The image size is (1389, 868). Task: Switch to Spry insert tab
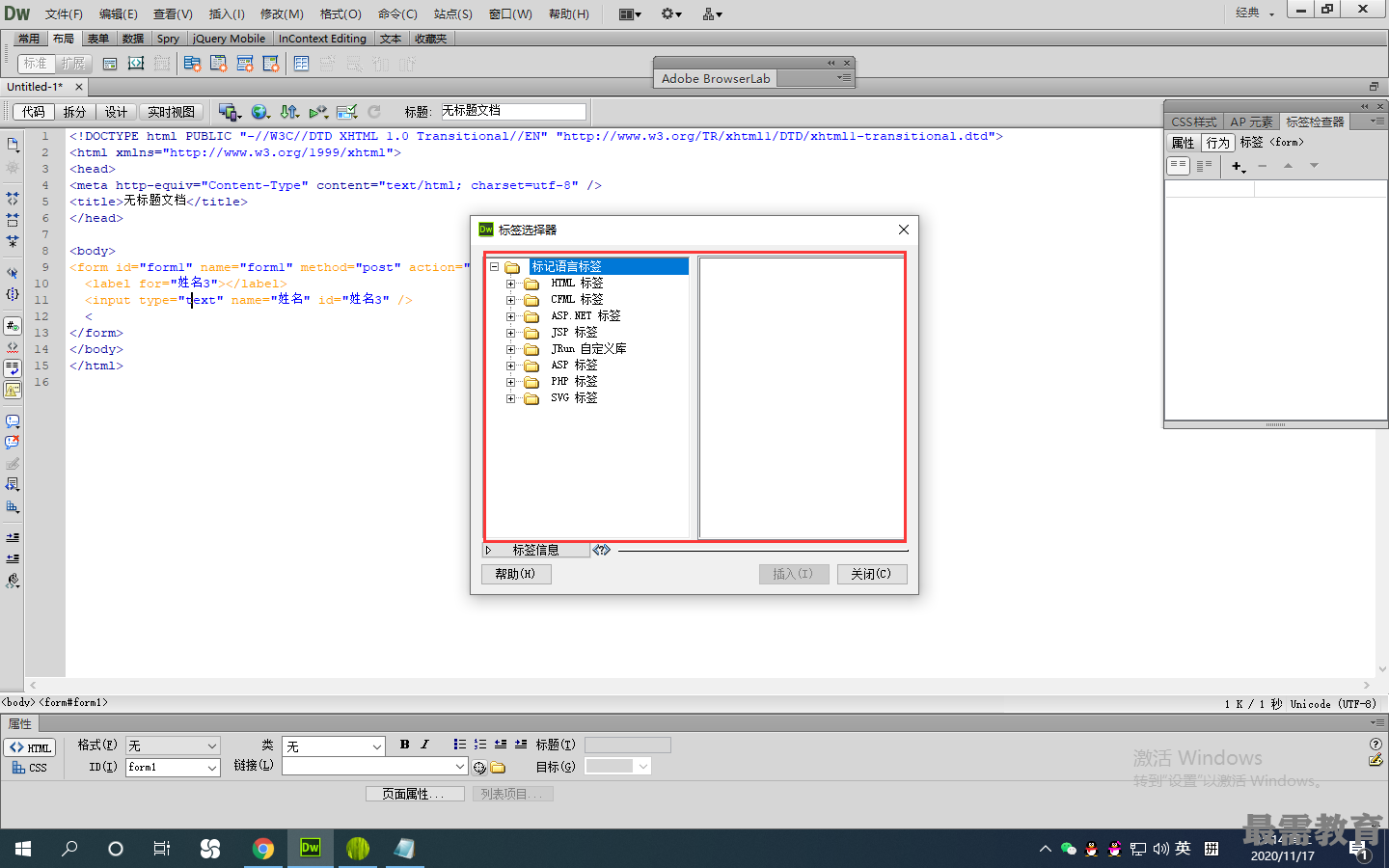tap(168, 39)
